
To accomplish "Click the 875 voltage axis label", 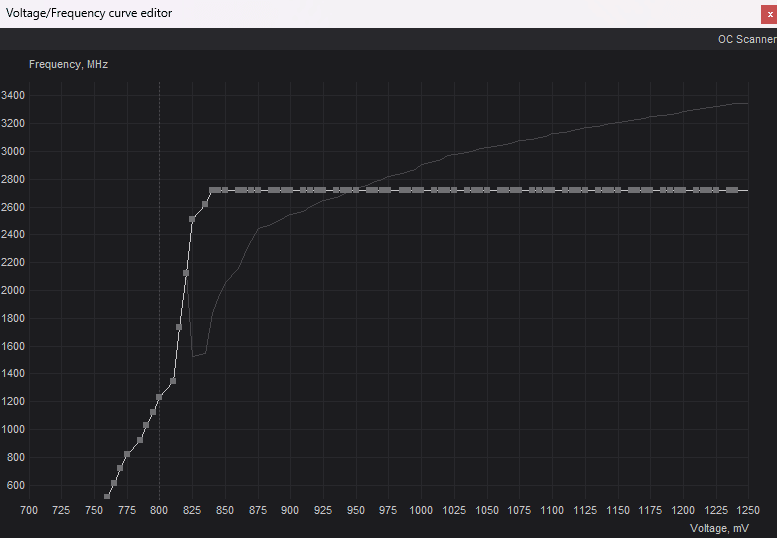I will click(x=258, y=510).
